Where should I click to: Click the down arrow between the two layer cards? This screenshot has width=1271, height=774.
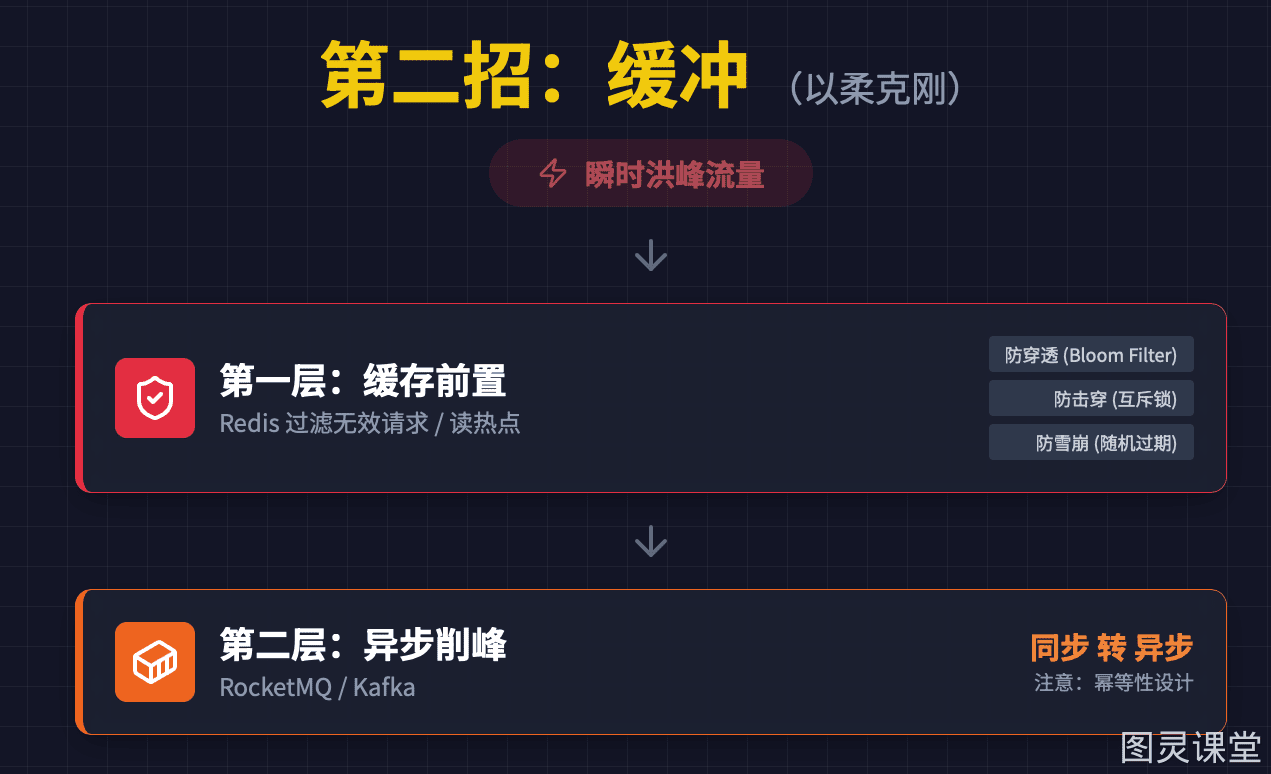[x=651, y=541]
